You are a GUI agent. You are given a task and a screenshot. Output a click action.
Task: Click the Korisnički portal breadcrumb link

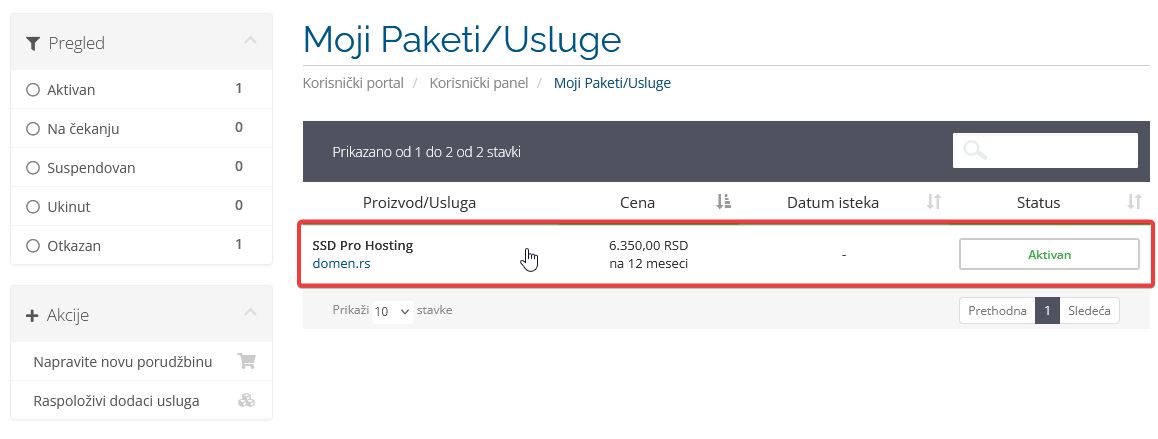[x=353, y=83]
